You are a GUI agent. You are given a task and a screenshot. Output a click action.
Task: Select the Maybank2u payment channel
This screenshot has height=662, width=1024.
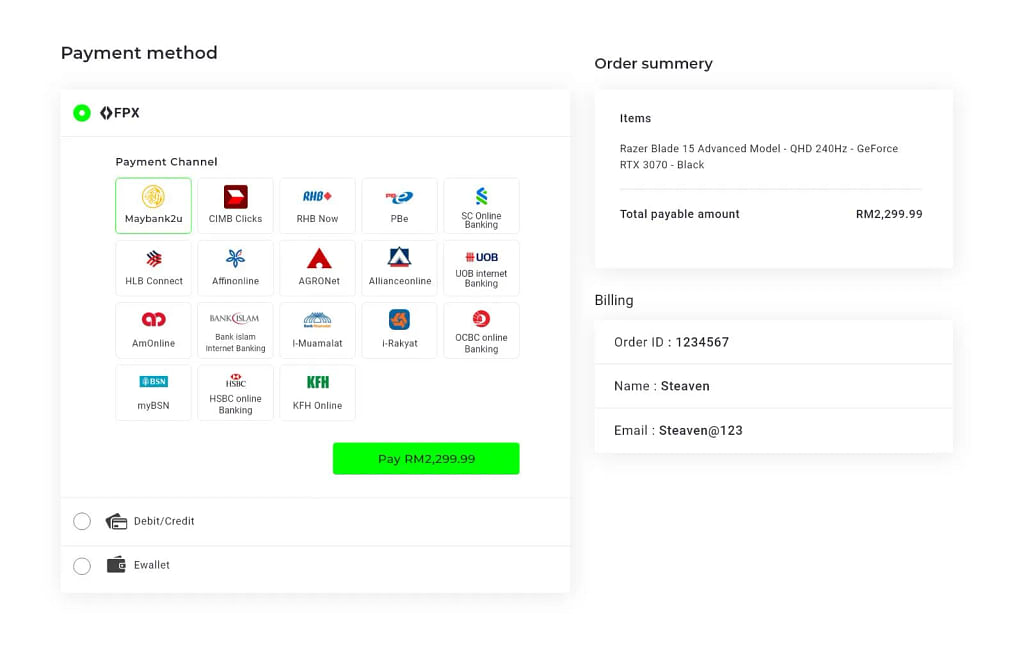153,205
